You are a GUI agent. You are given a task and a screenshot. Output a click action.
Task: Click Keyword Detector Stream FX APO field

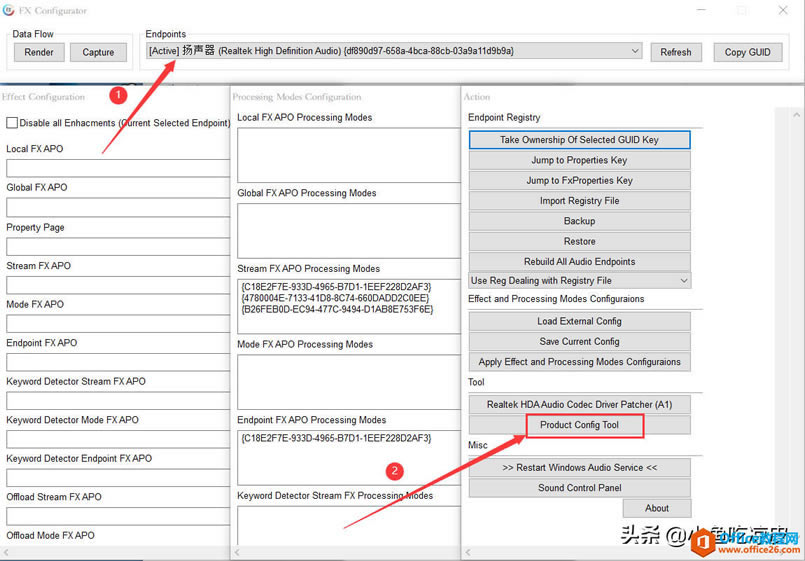coord(118,400)
